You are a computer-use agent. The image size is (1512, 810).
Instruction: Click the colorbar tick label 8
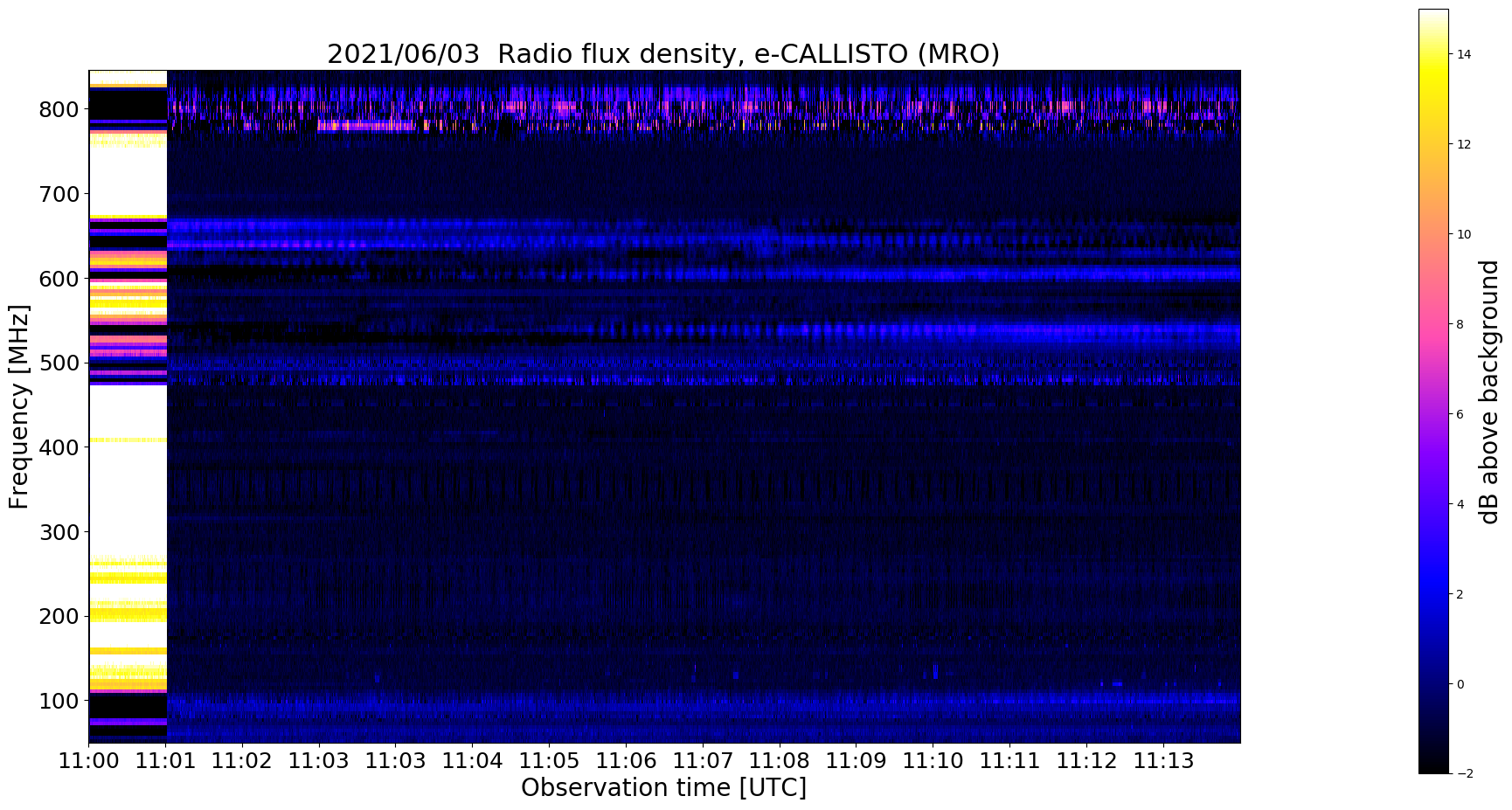[1460, 324]
